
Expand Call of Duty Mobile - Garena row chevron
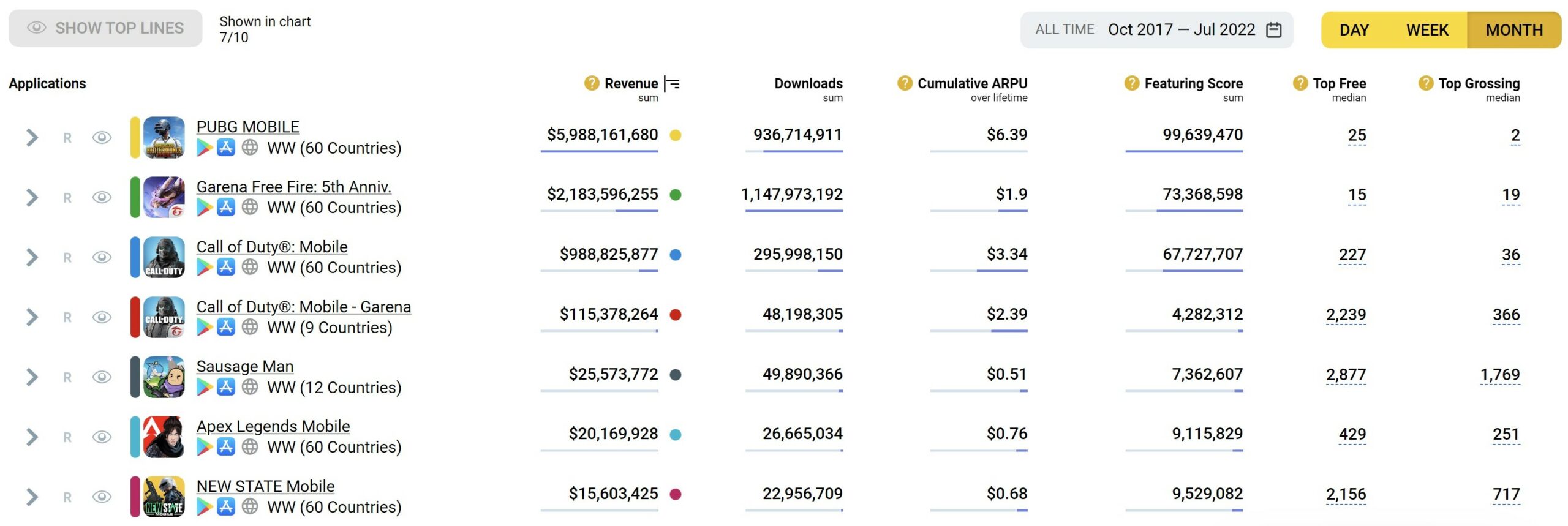(x=32, y=317)
